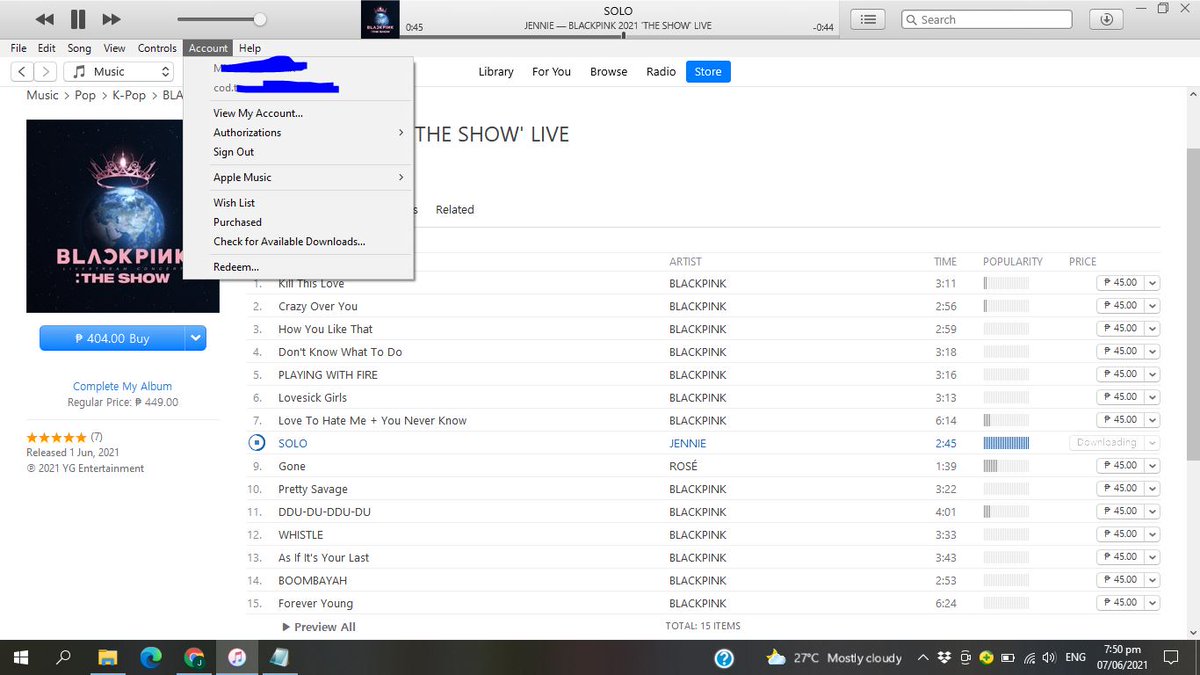Go forward with the right arrow
This screenshot has height=675, width=1200.
tap(46, 72)
